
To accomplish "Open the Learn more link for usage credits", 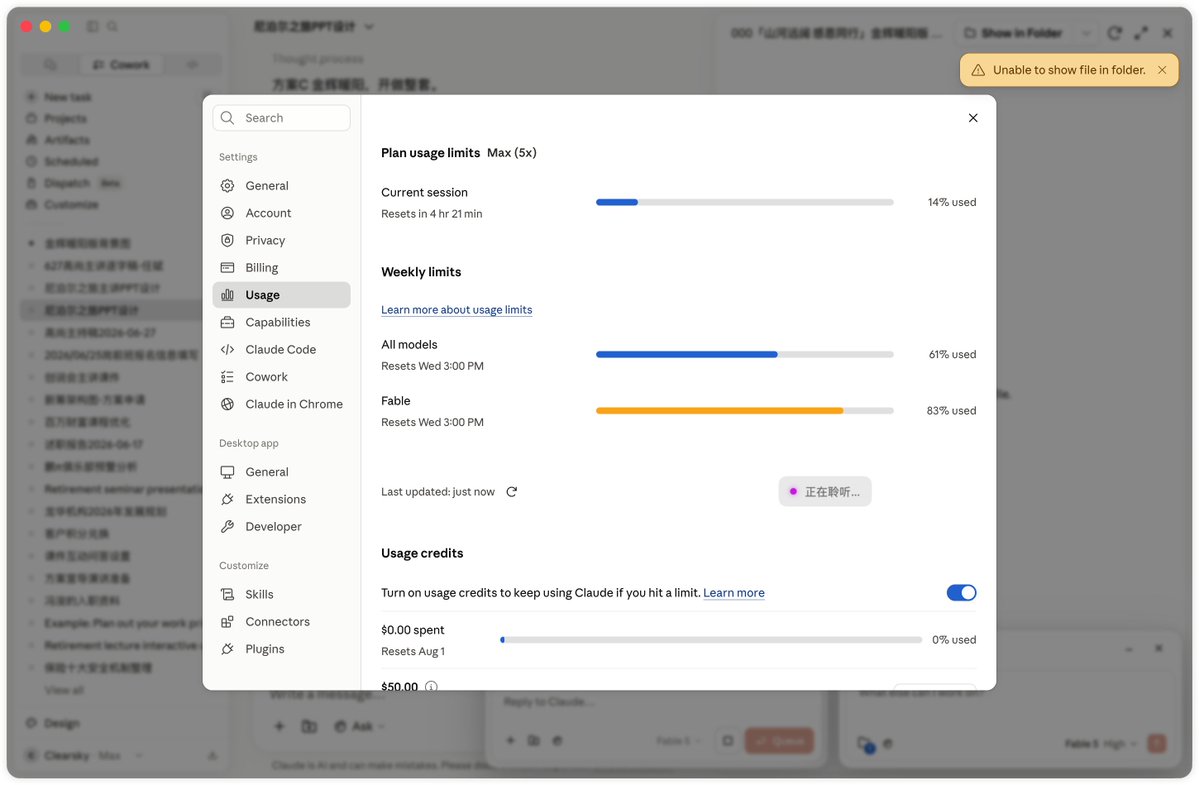I will pos(733,593).
